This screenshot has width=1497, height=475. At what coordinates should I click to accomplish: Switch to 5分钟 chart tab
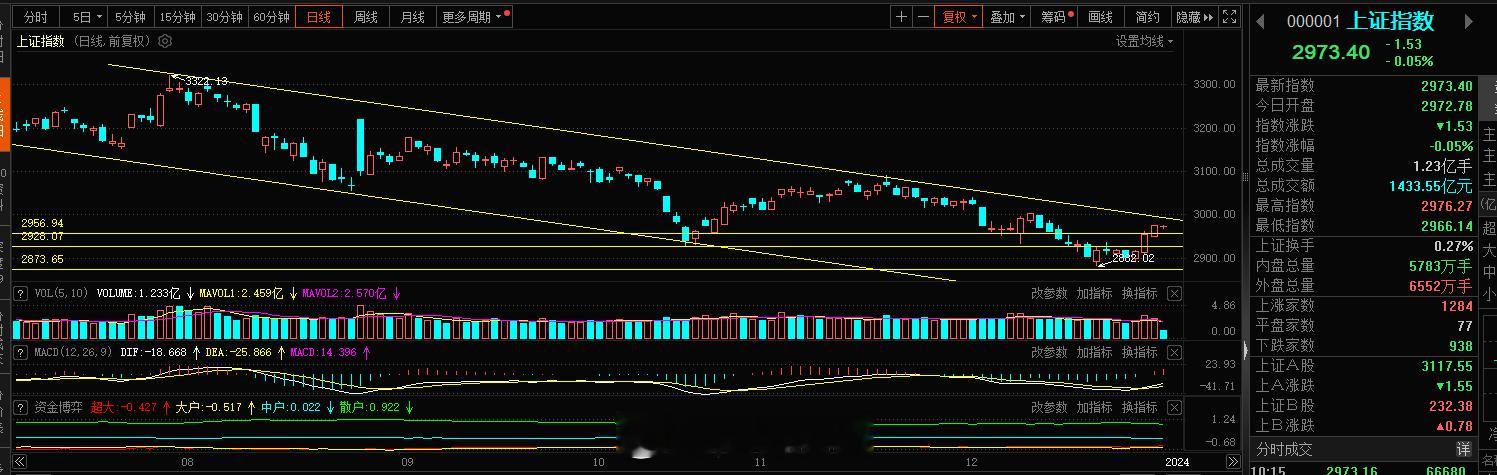tap(130, 17)
